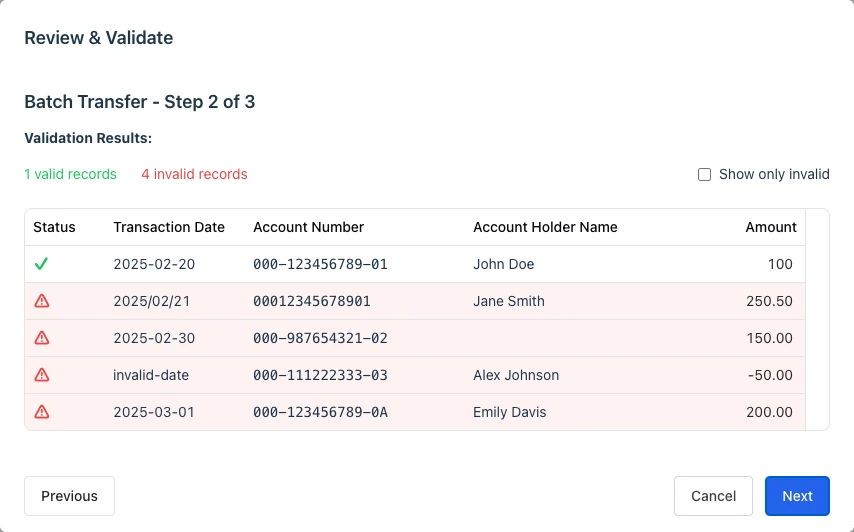
Task: Click the Batch Transfer - Step 2 of 3 heading
Action: (139, 102)
